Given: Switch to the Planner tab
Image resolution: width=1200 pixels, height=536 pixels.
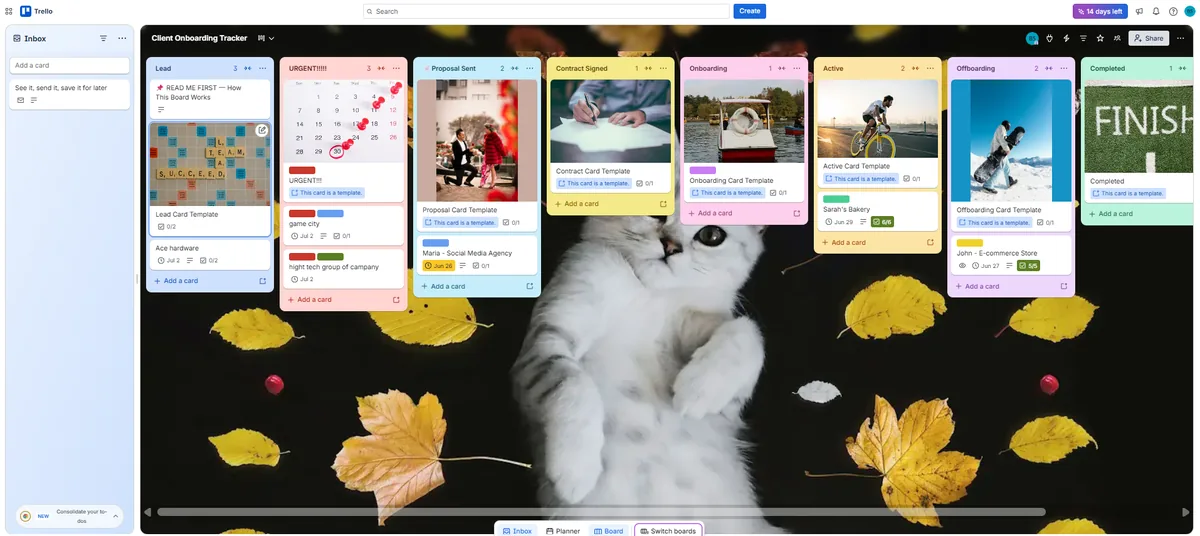Looking at the screenshot, I should [563, 531].
